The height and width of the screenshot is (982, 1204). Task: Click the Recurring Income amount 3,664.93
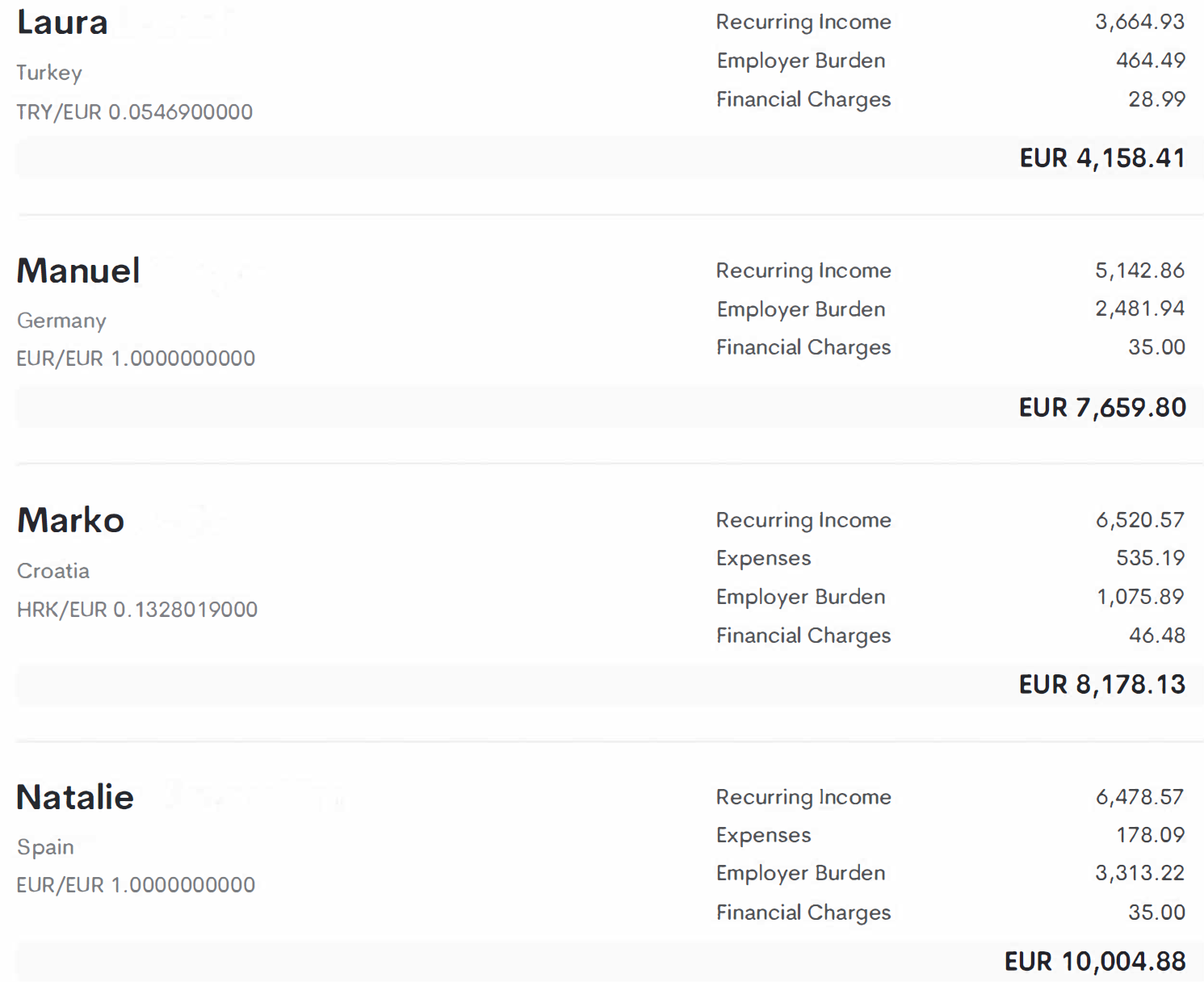coord(1139,22)
